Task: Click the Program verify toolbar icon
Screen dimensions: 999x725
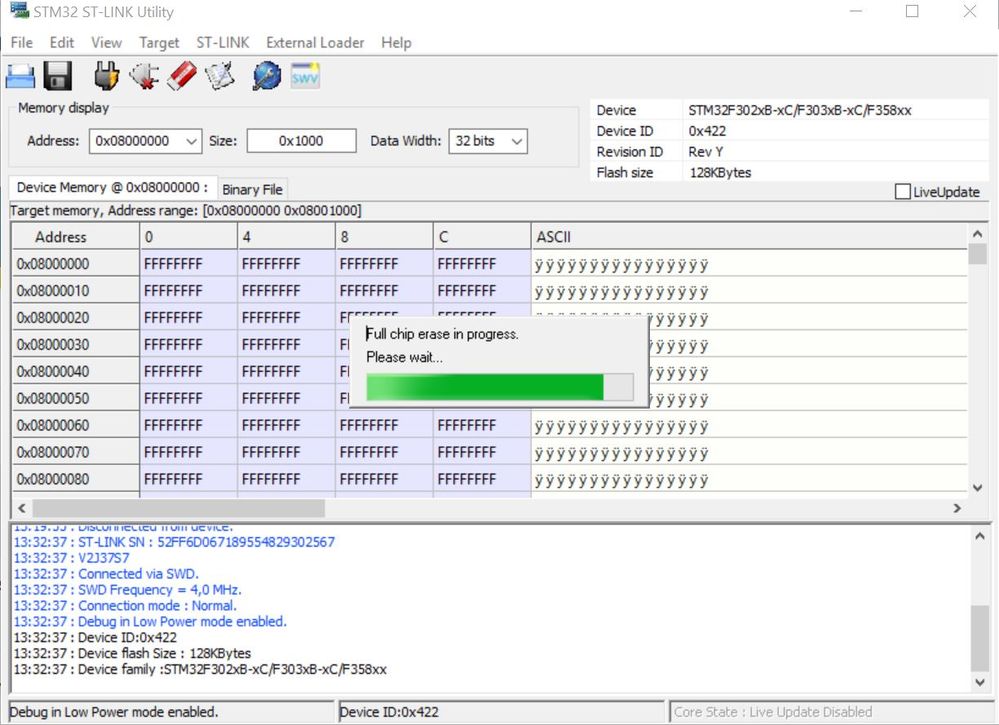Action: click(220, 76)
